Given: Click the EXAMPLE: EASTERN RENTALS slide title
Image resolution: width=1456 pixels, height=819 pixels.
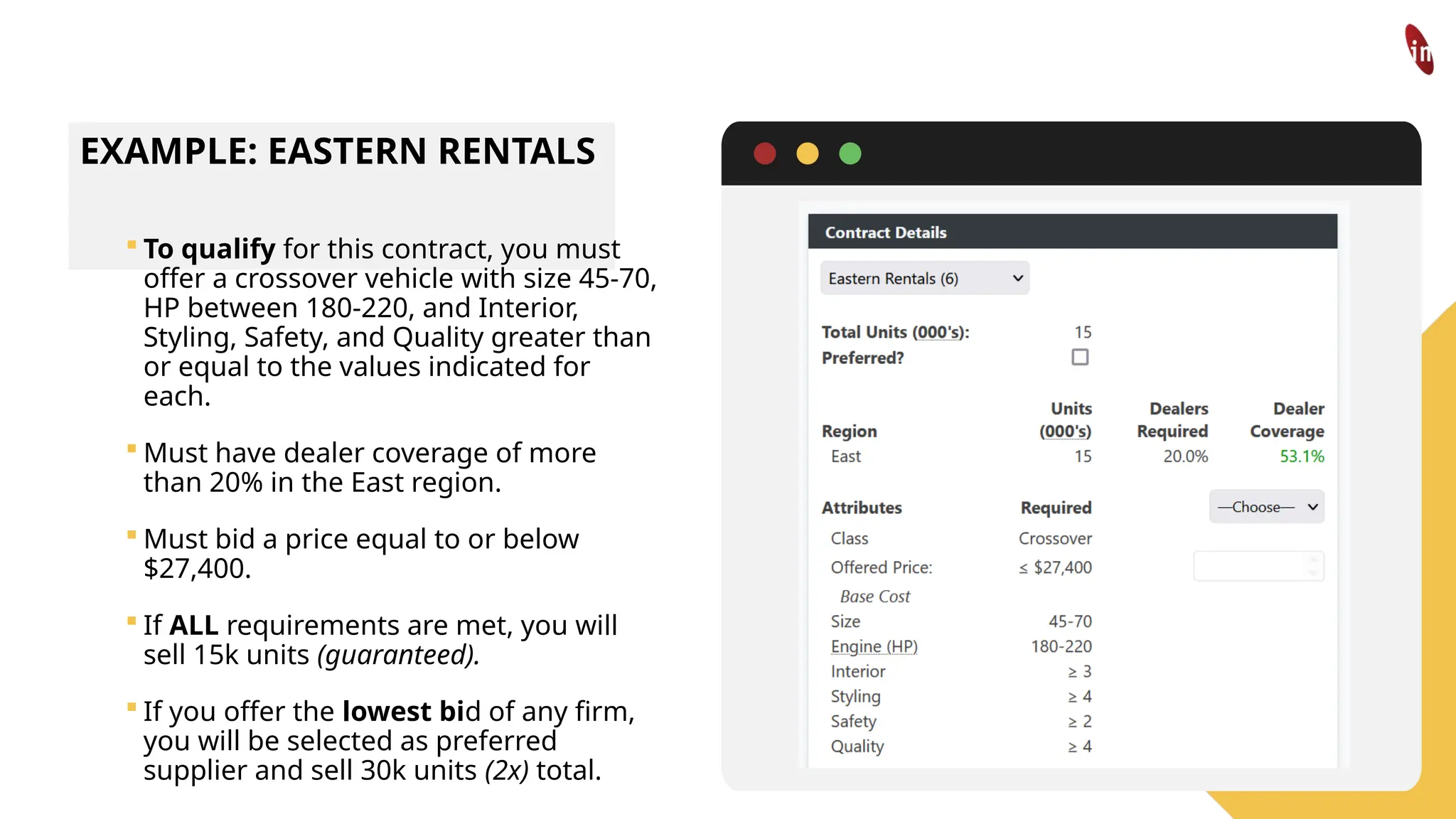Looking at the screenshot, I should point(338,151).
